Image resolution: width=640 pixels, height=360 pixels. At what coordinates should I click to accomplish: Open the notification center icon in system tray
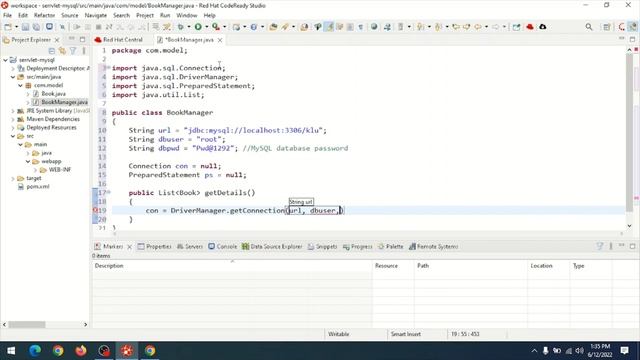[624, 351]
